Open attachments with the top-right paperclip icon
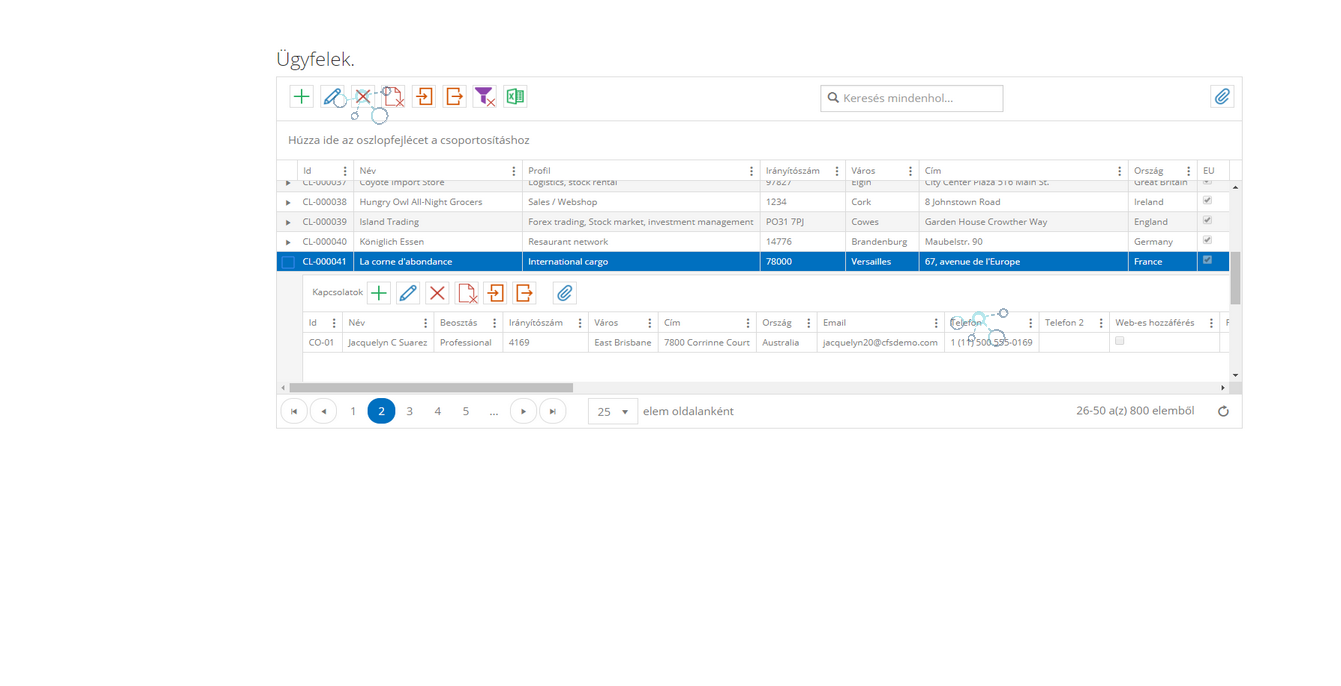Image resolution: width=1341 pixels, height=686 pixels. click(1222, 97)
